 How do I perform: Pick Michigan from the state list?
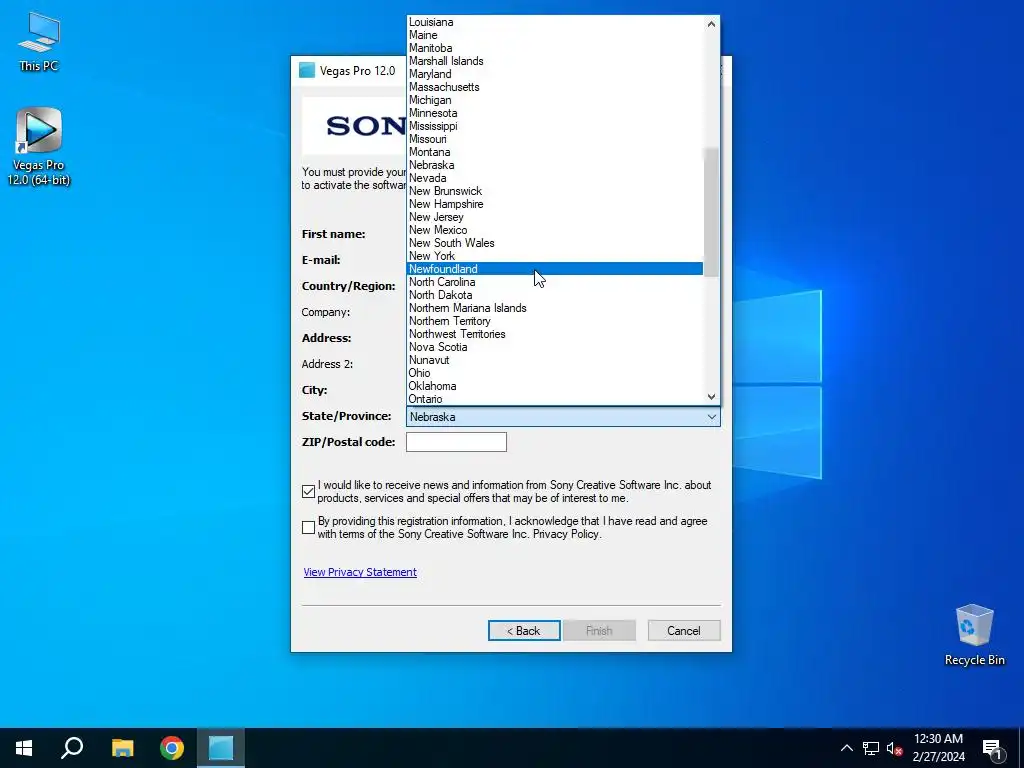point(554,100)
